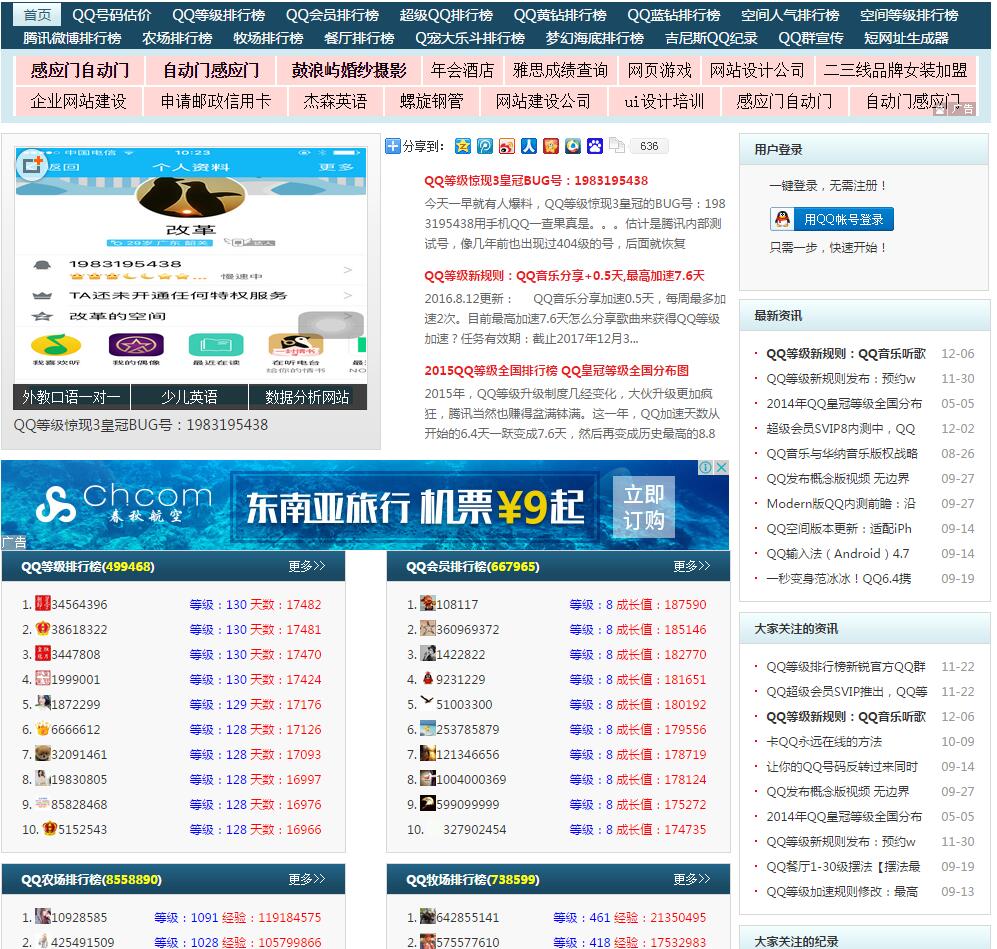Screen dimensions: 997x949
Task: Click ad link ui设计培训
Action: [664, 102]
